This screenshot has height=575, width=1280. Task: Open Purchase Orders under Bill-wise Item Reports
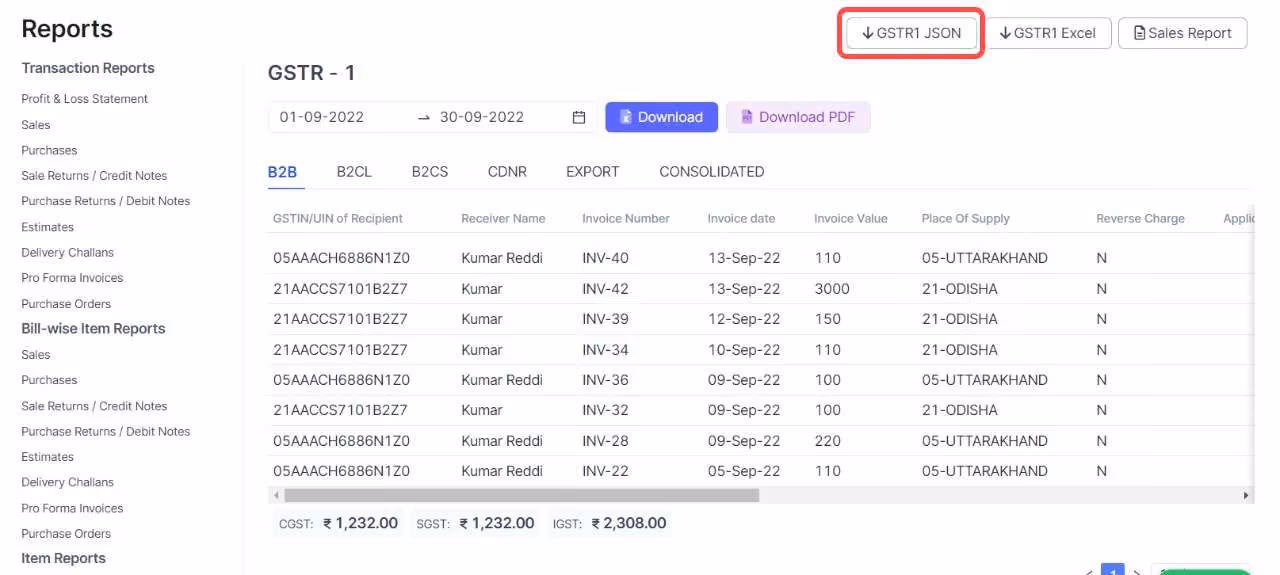[66, 534]
